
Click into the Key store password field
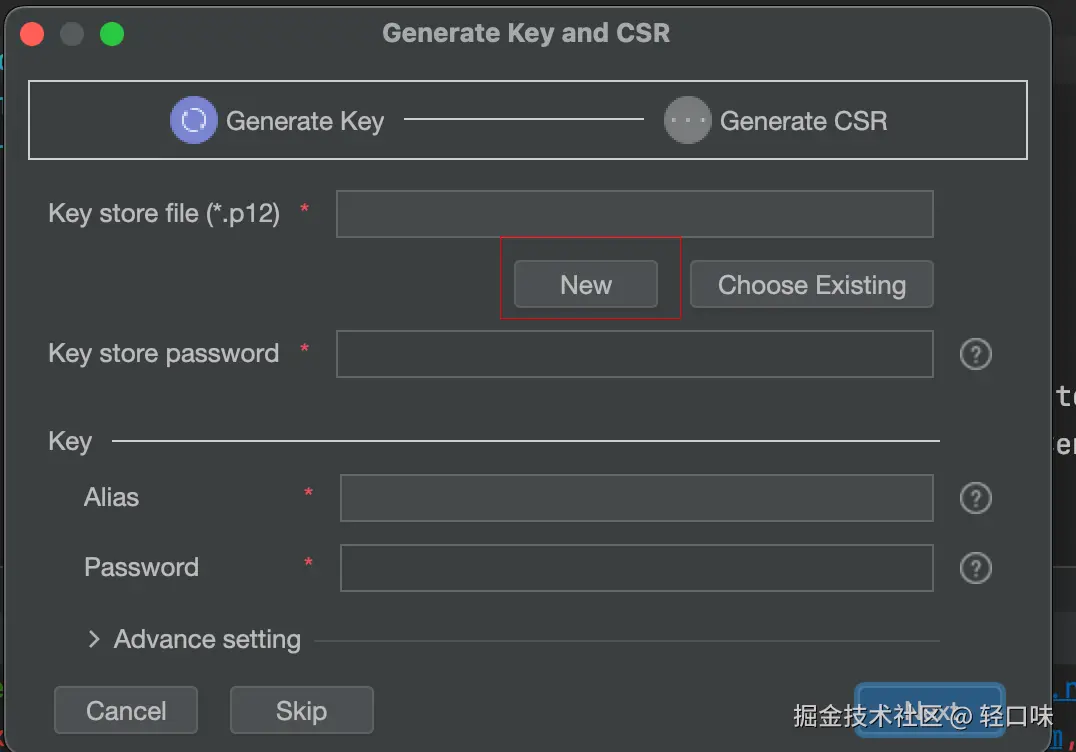pyautogui.click(x=634, y=354)
